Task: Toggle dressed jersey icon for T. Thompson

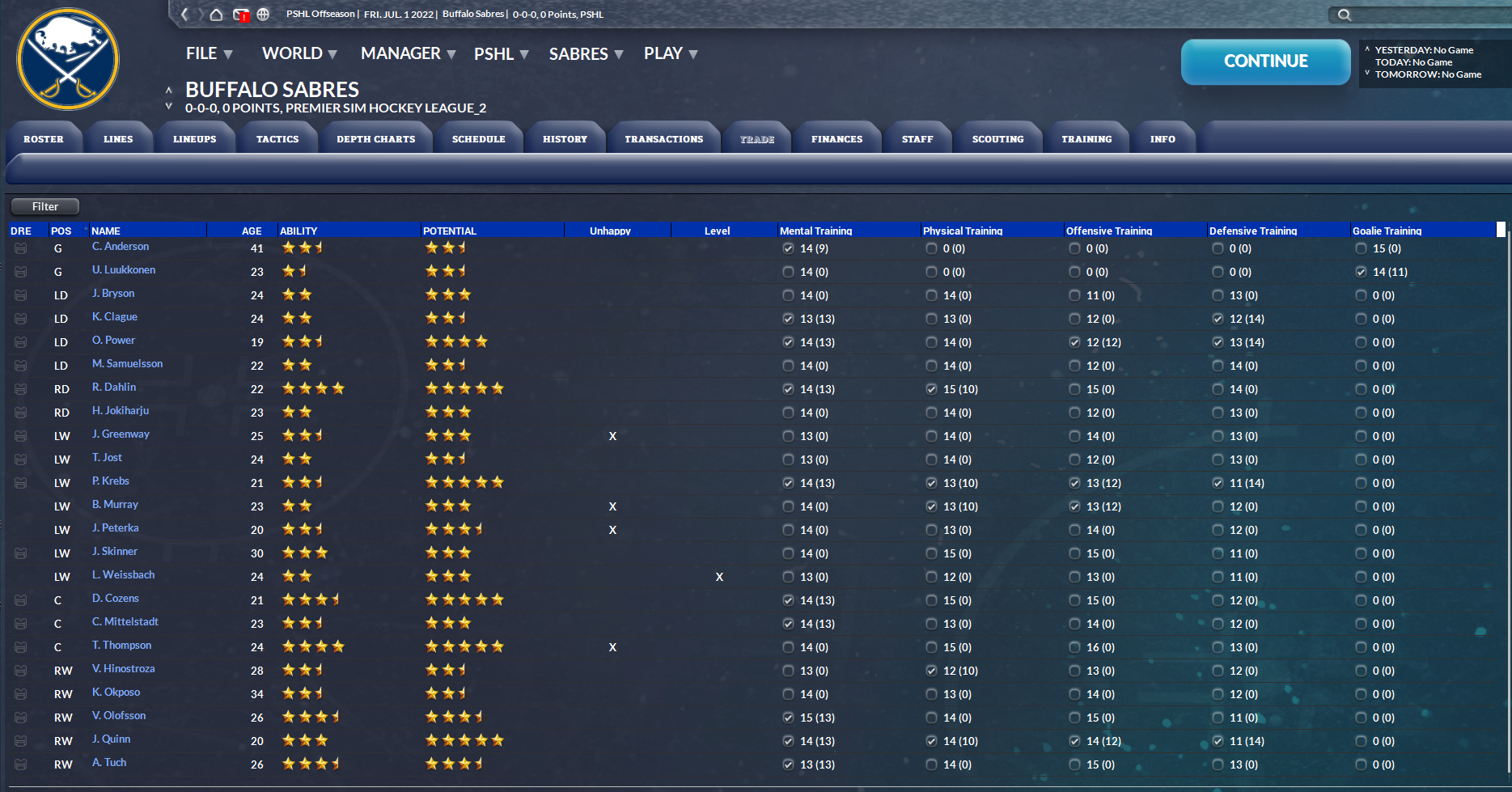Action: [x=21, y=647]
